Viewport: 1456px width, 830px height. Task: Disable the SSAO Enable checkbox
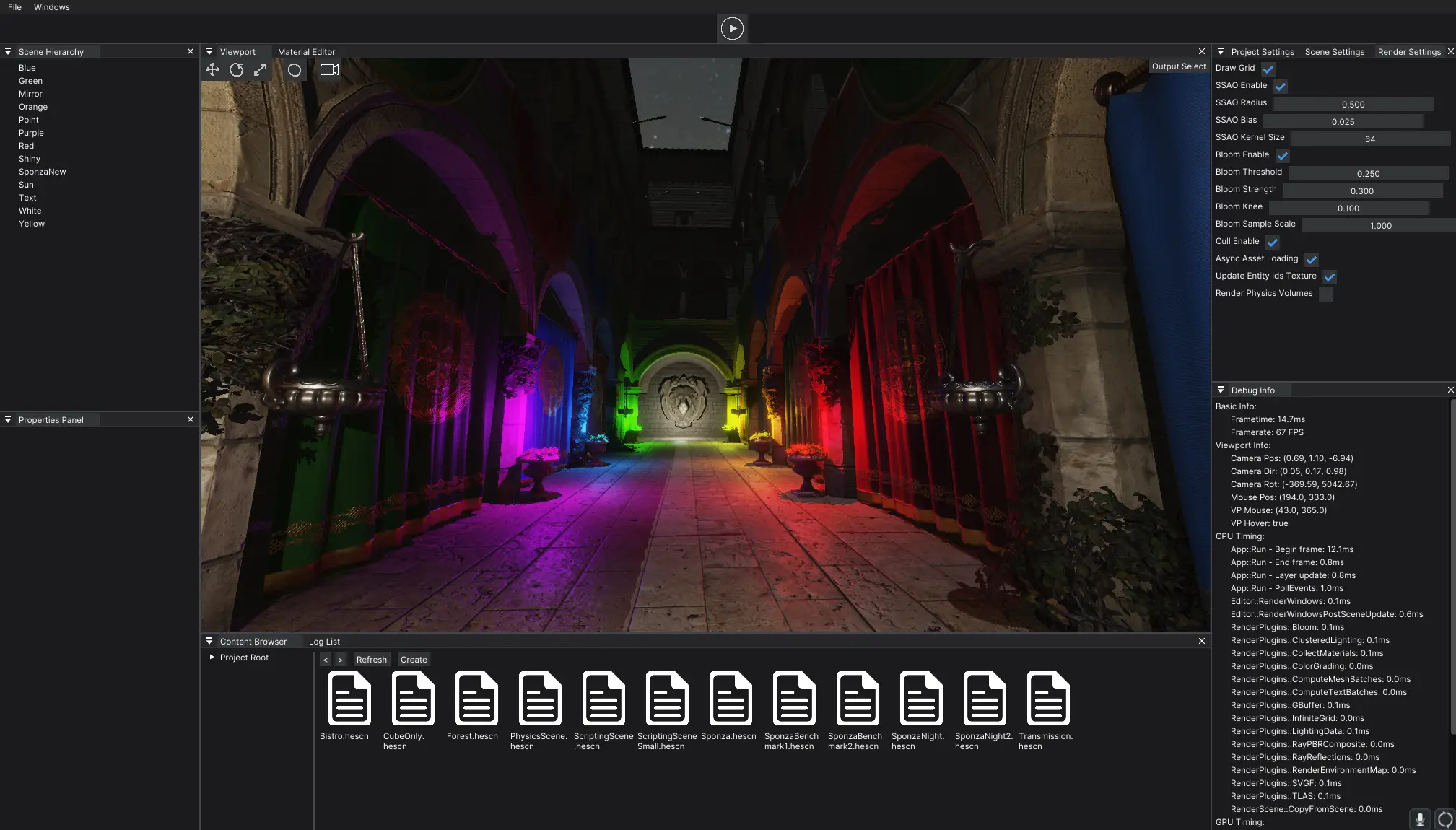click(x=1281, y=87)
